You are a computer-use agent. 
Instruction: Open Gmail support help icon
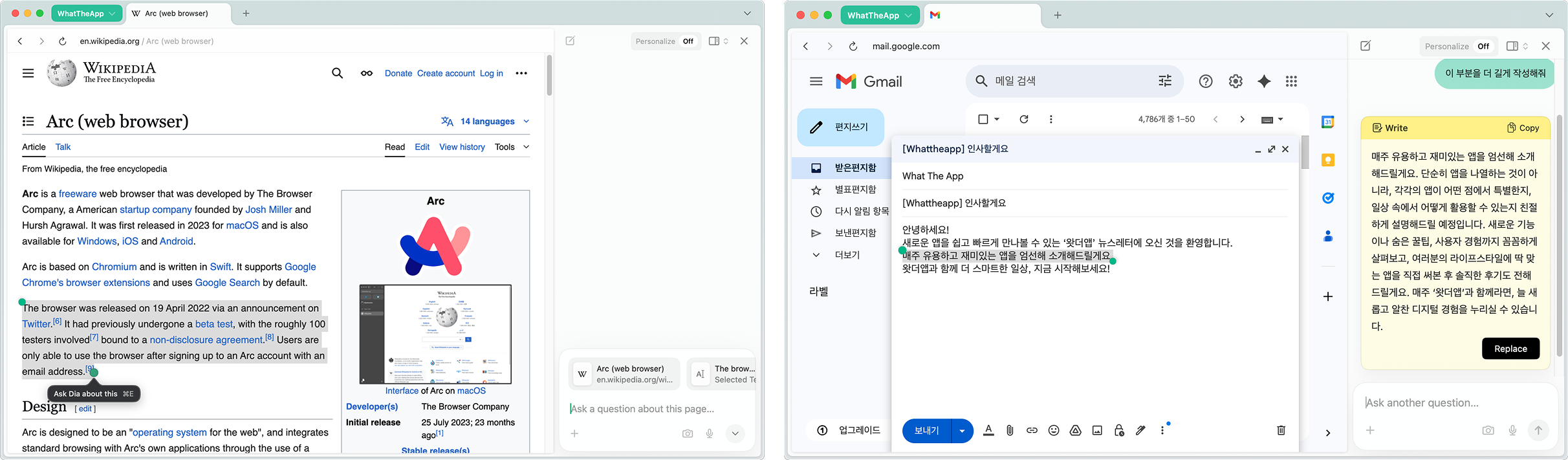click(1206, 81)
